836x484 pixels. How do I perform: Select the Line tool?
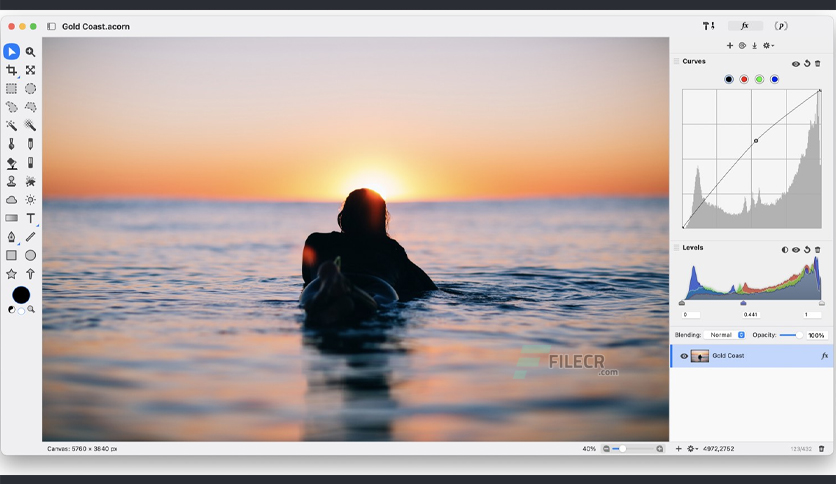30,237
